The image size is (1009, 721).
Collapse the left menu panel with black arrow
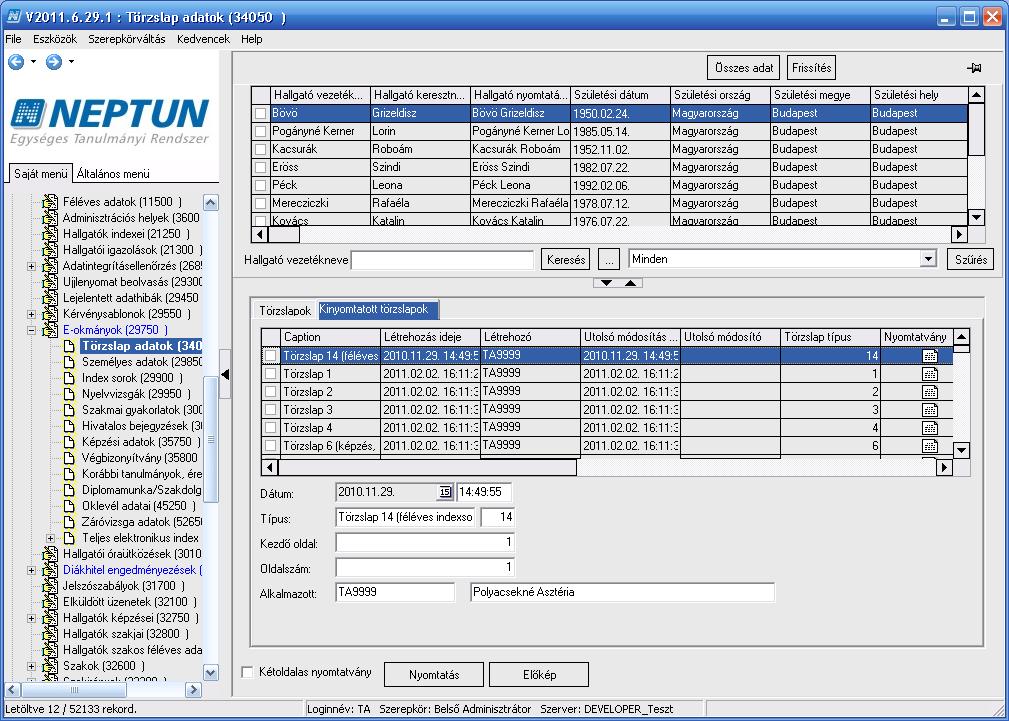click(225, 374)
